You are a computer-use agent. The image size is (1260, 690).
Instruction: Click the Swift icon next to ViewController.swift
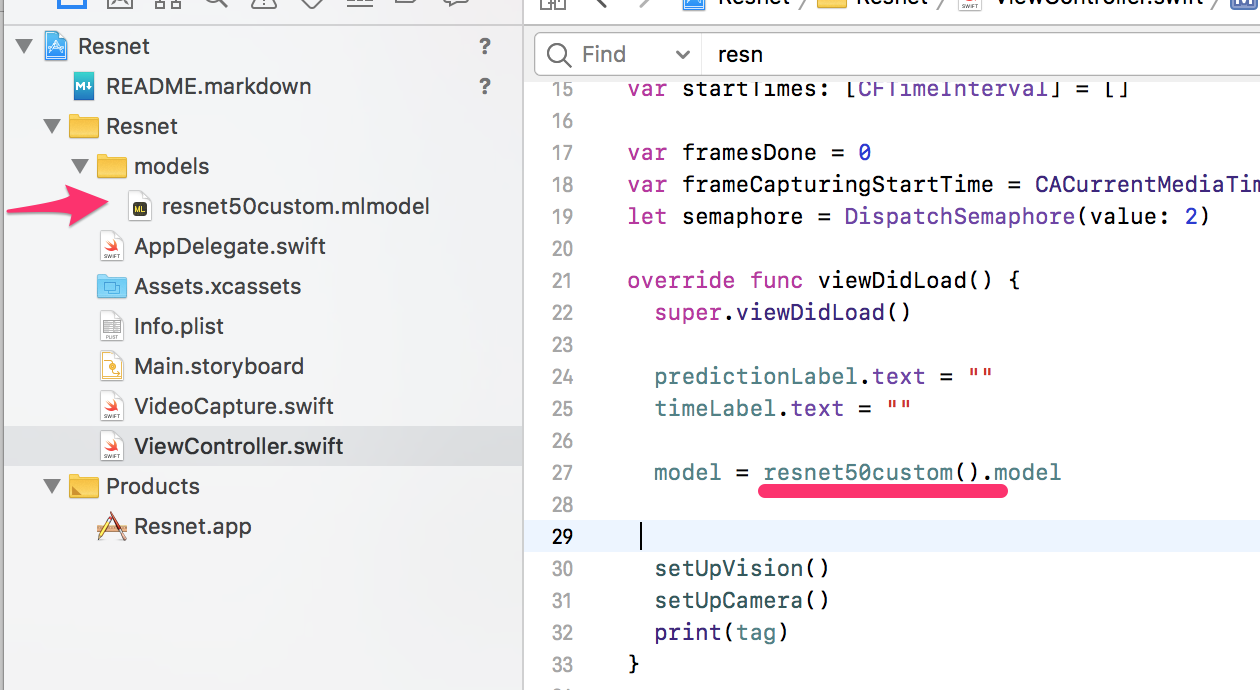112,446
